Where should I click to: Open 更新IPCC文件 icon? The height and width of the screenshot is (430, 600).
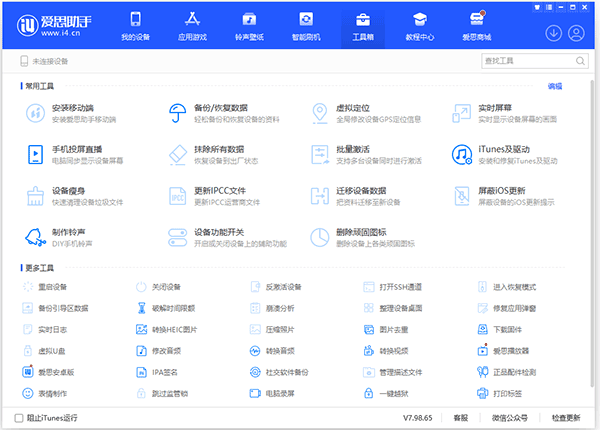pos(178,196)
